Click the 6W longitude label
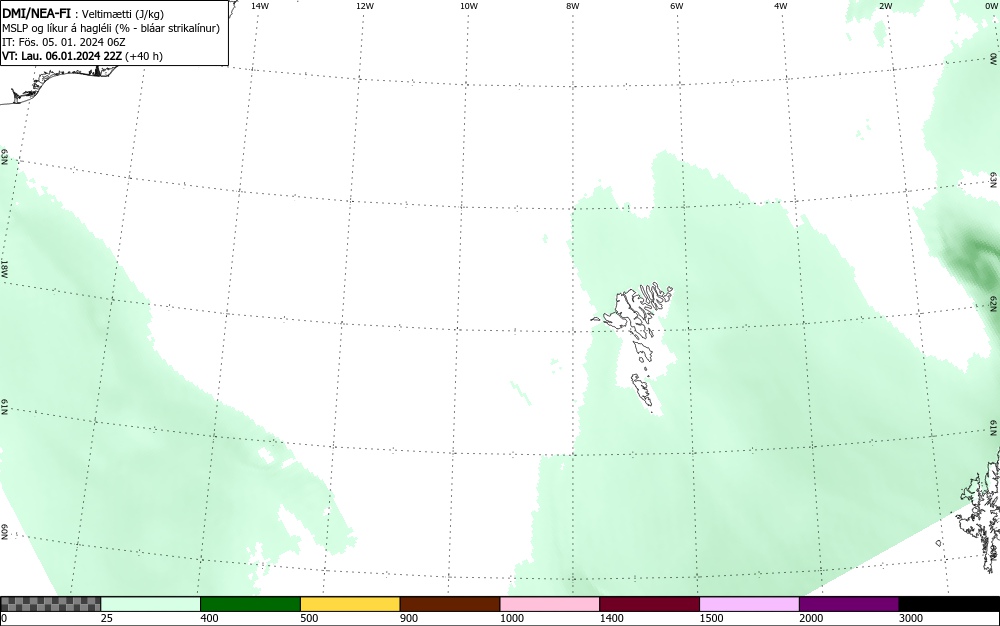Screen dimensions: 1000x626 [677, 6]
